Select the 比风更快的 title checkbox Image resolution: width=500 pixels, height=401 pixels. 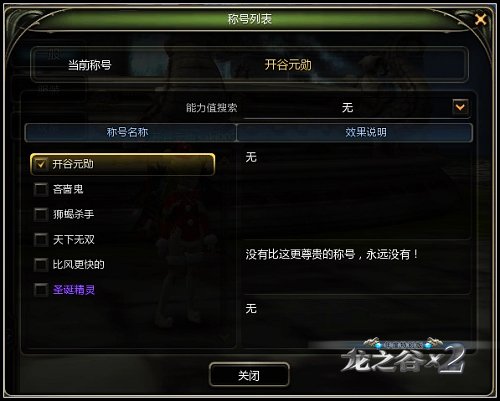[x=41, y=265]
